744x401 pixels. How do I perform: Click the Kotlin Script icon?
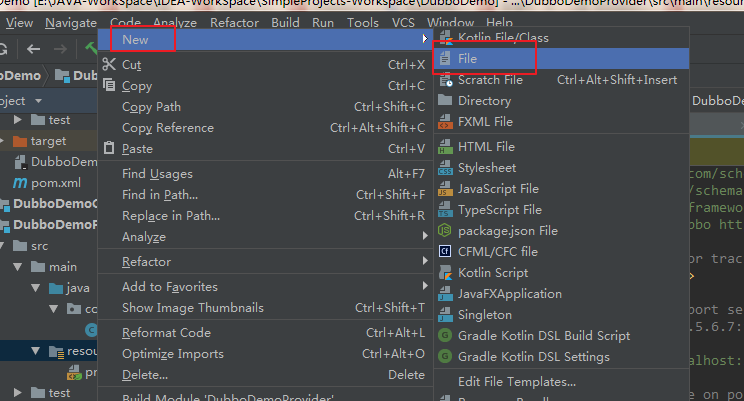point(446,273)
